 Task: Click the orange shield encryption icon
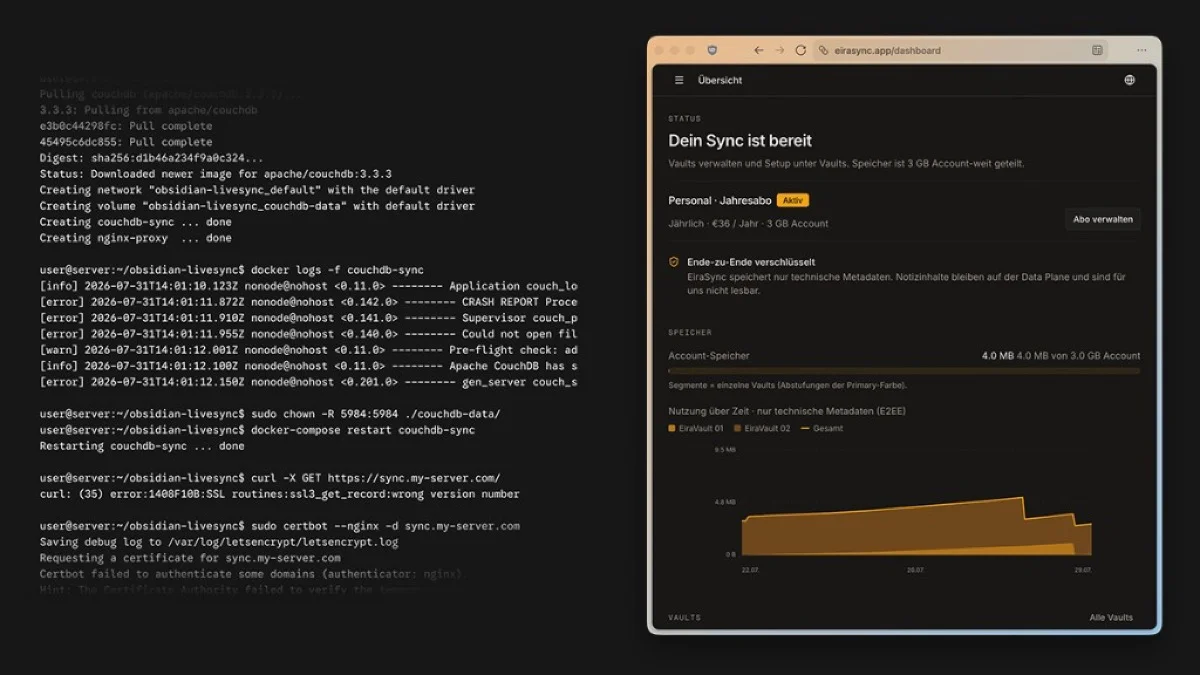click(x=674, y=262)
